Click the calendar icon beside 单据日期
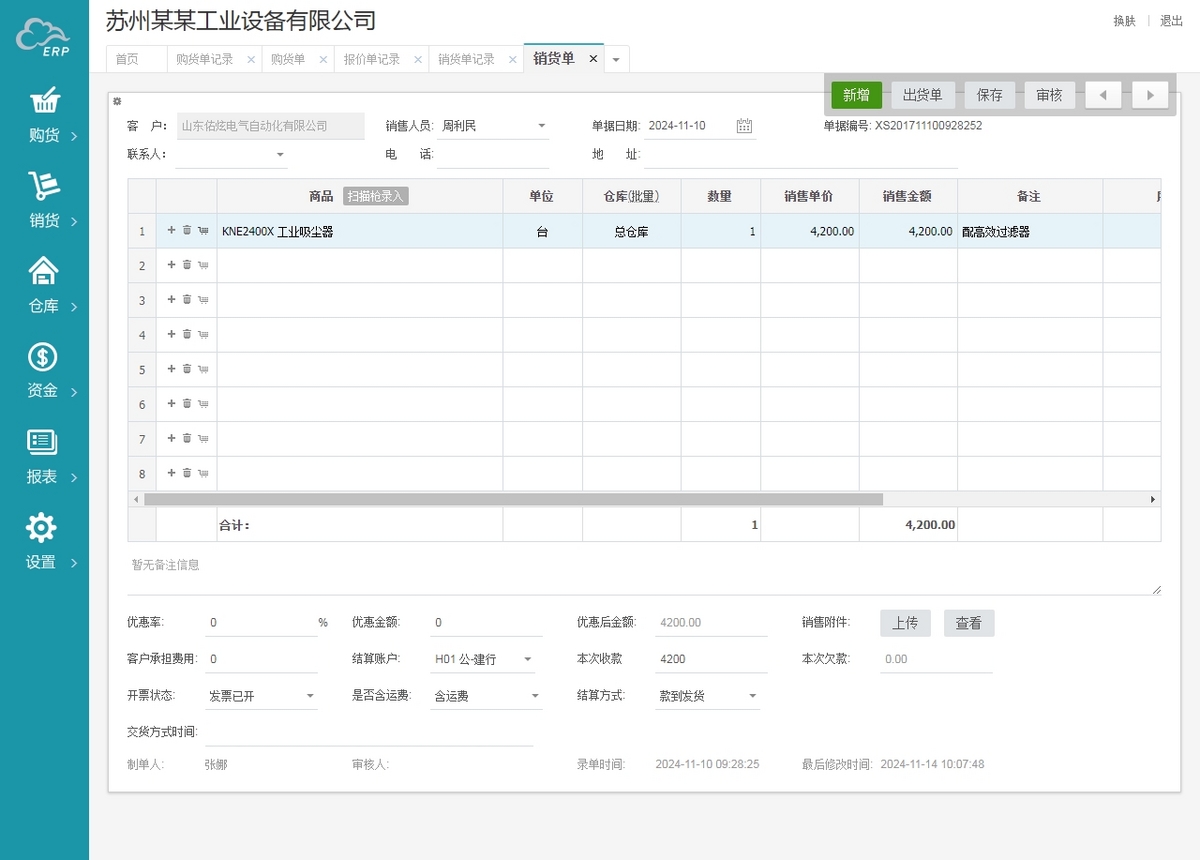 [x=744, y=126]
